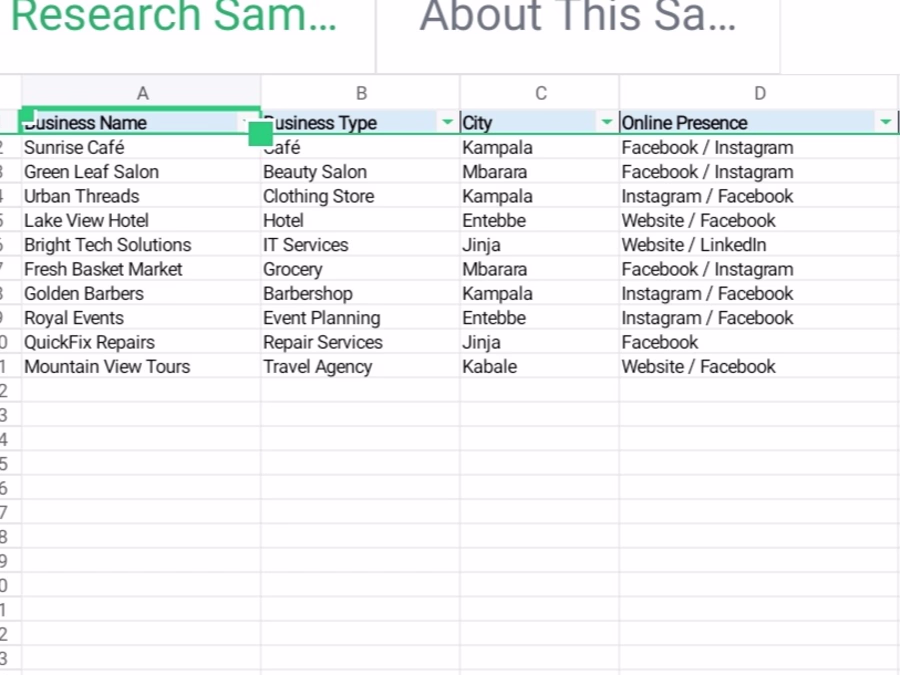Click the Royal Events cell
The width and height of the screenshot is (900, 675).
tap(141, 318)
